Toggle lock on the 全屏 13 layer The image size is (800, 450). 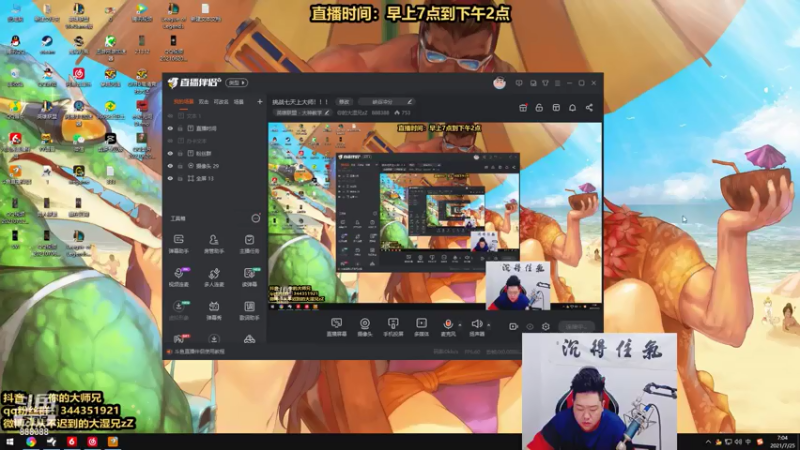(x=180, y=179)
